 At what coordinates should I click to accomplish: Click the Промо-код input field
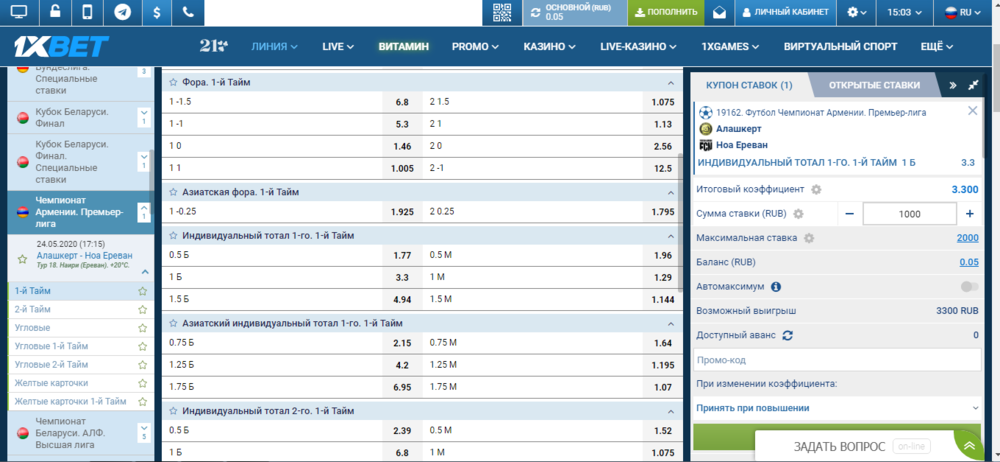tap(837, 360)
